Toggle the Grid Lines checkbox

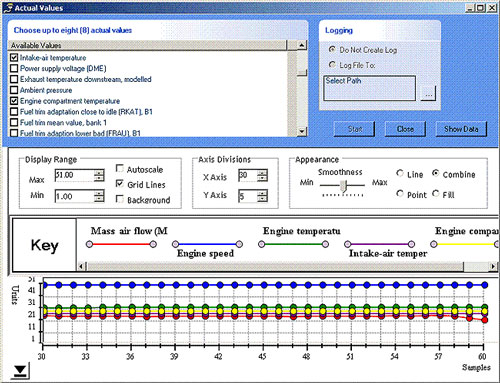click(120, 184)
